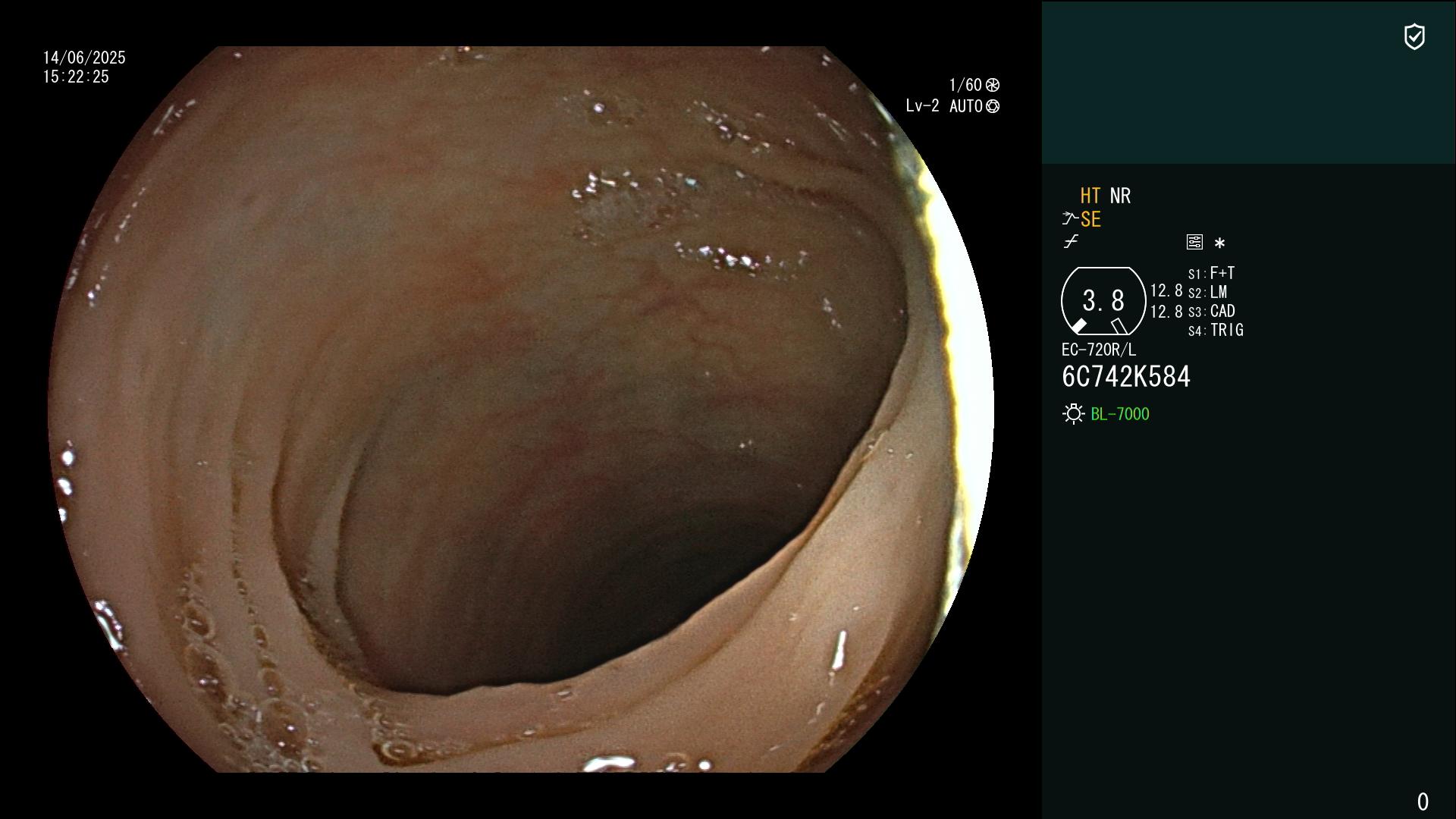Image resolution: width=1456 pixels, height=819 pixels.
Task: Click the green BL-7000 light source label
Action: click(1120, 414)
